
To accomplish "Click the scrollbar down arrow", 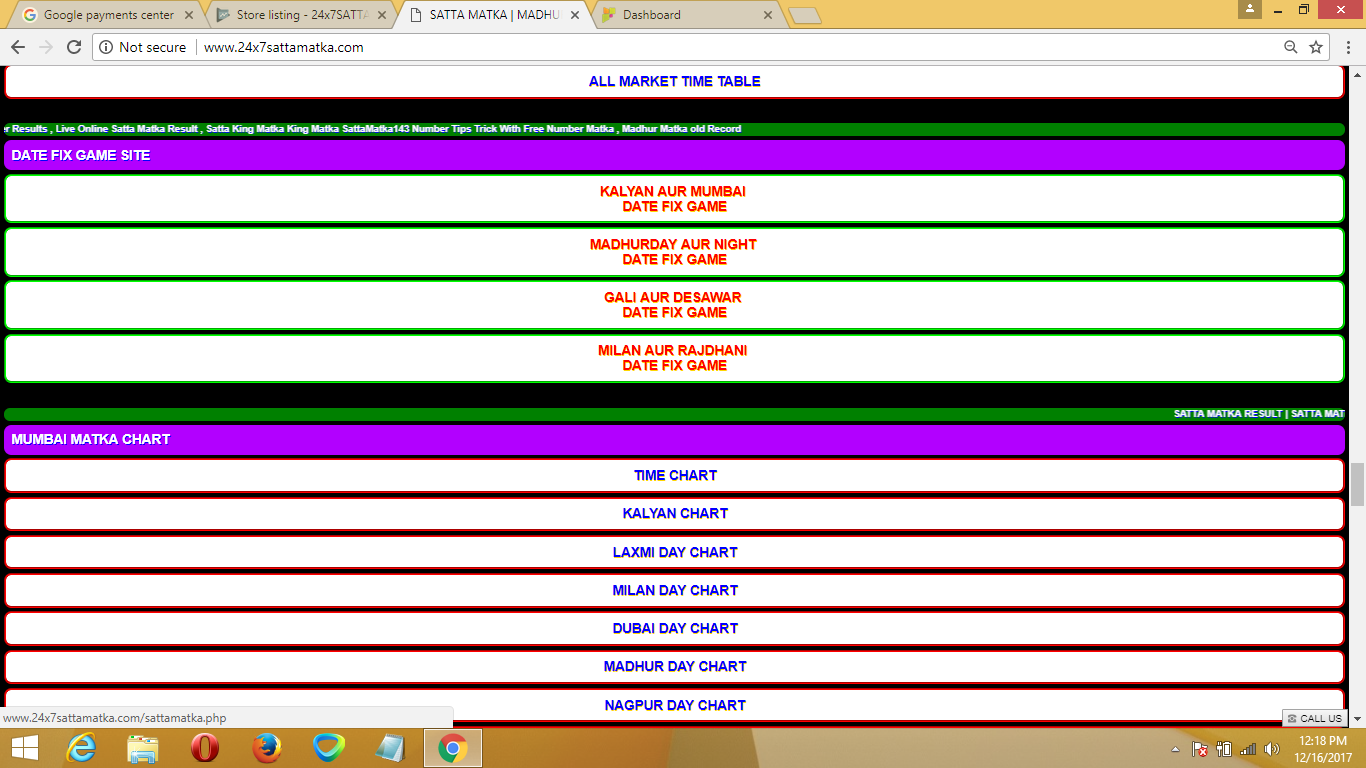I will click(x=1357, y=719).
